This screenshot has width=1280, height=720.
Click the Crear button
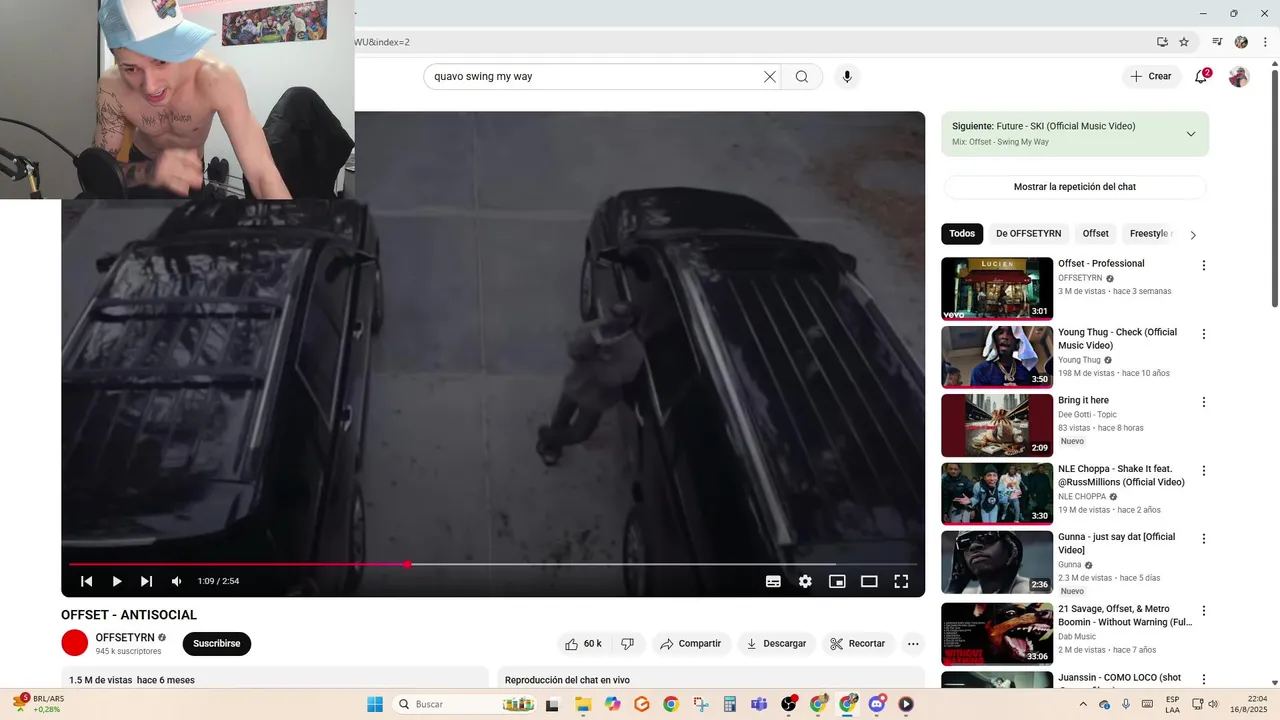tap(1150, 76)
